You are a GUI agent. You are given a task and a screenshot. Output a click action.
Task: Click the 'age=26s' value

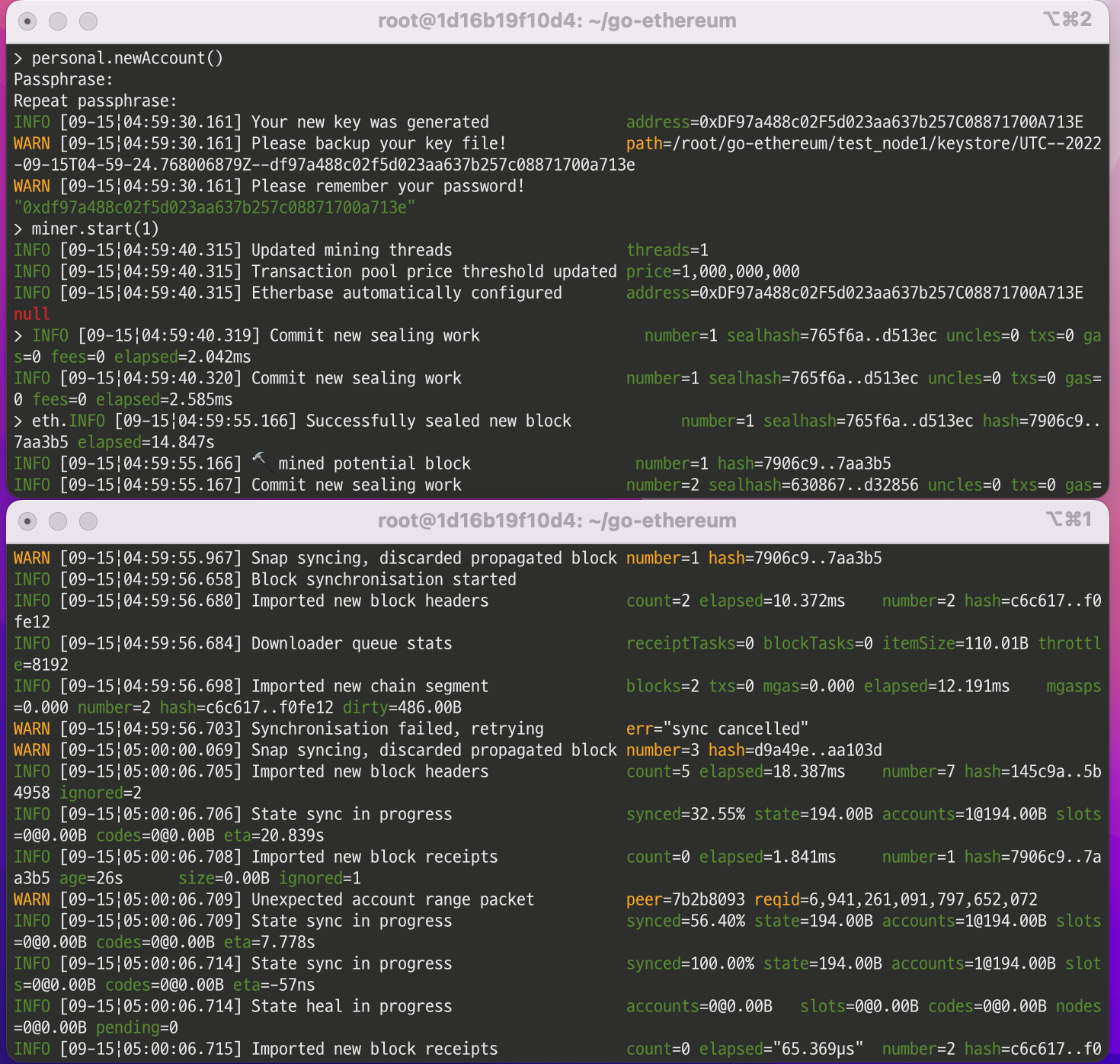pos(91,878)
